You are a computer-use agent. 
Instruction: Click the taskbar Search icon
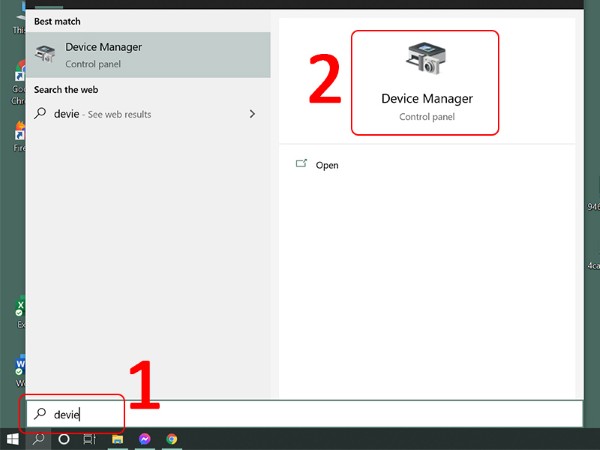(x=38, y=439)
